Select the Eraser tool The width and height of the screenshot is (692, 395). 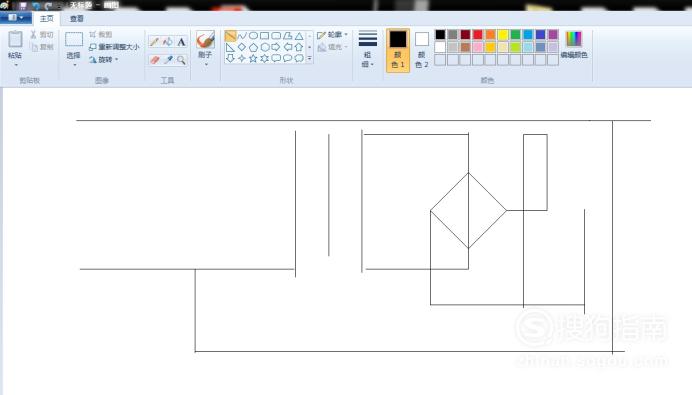pyautogui.click(x=154, y=60)
